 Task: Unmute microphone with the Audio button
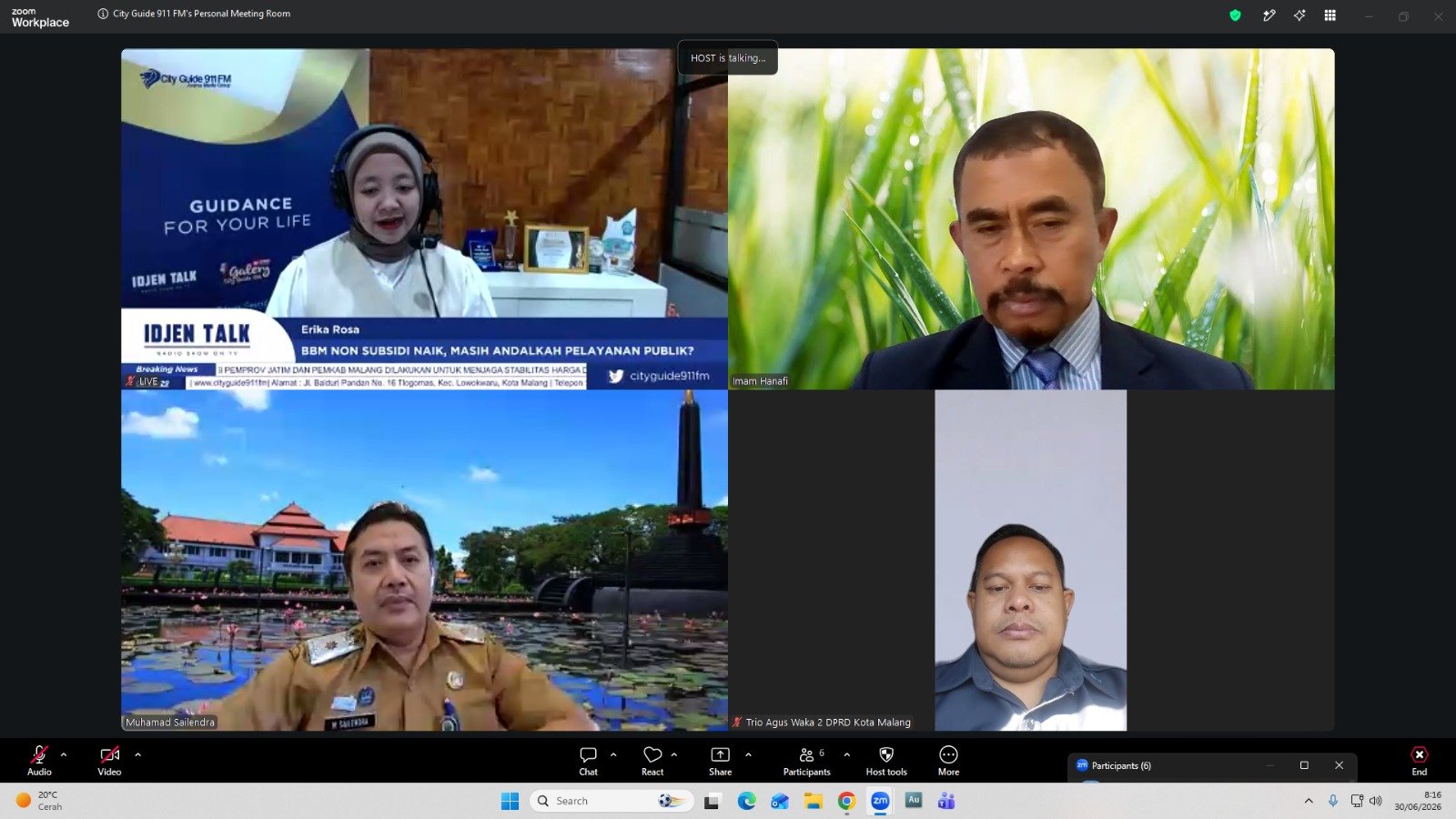pos(39,761)
